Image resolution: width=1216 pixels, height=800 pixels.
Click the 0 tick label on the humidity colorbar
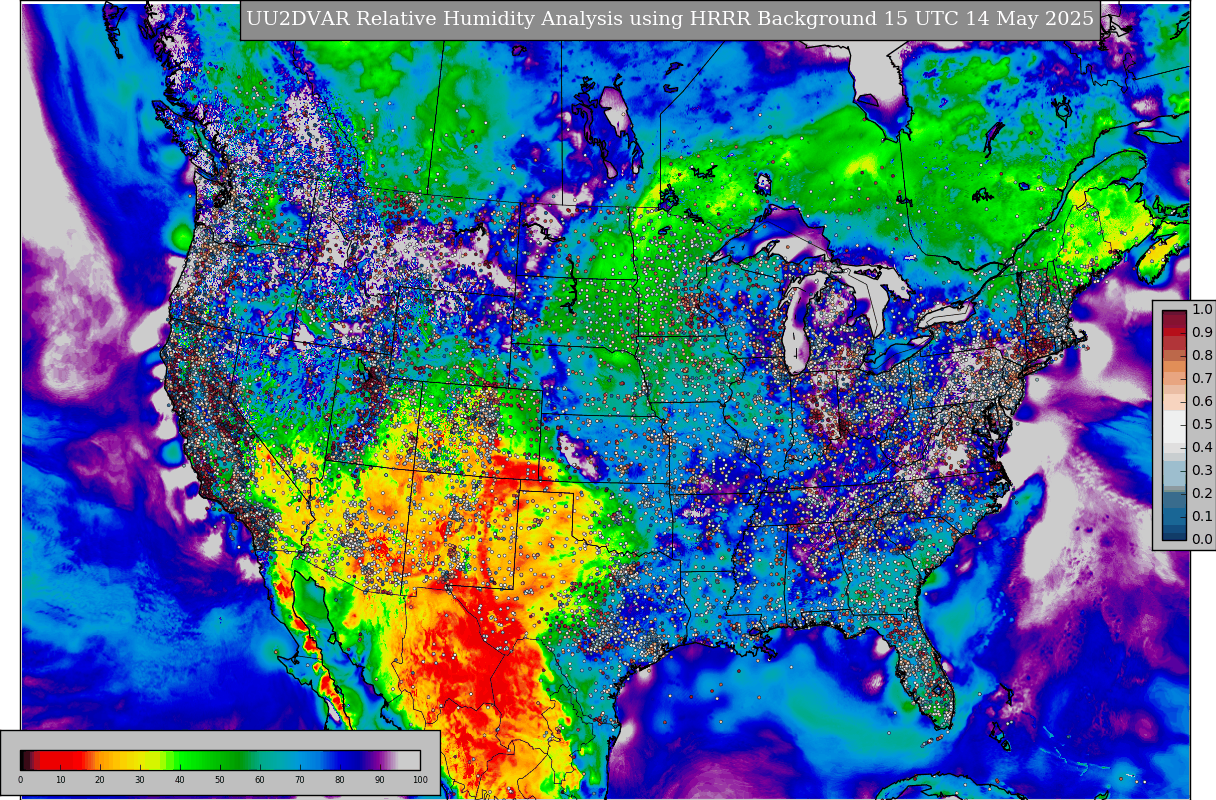(20, 779)
